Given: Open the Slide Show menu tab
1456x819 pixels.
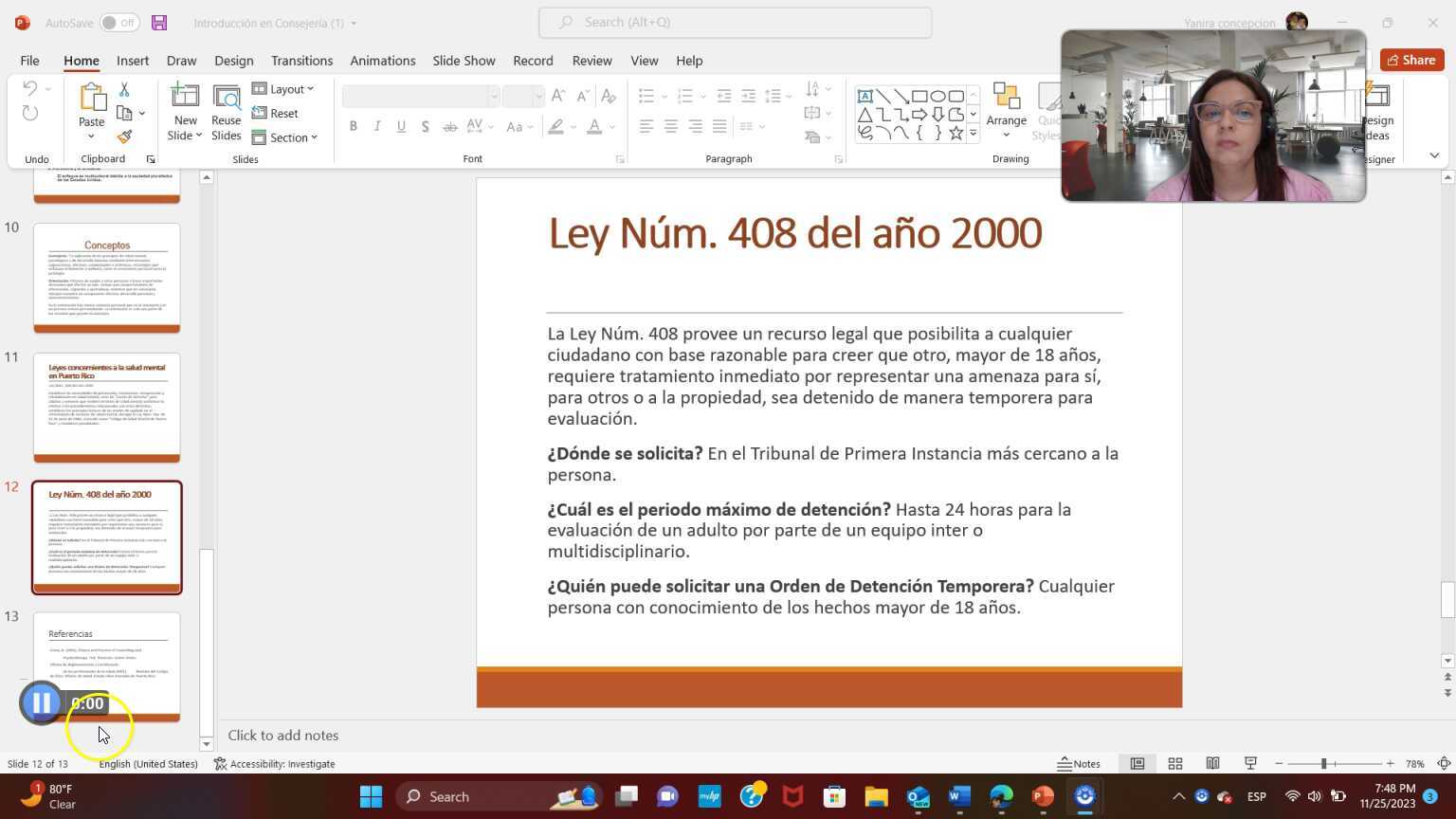Looking at the screenshot, I should [464, 60].
